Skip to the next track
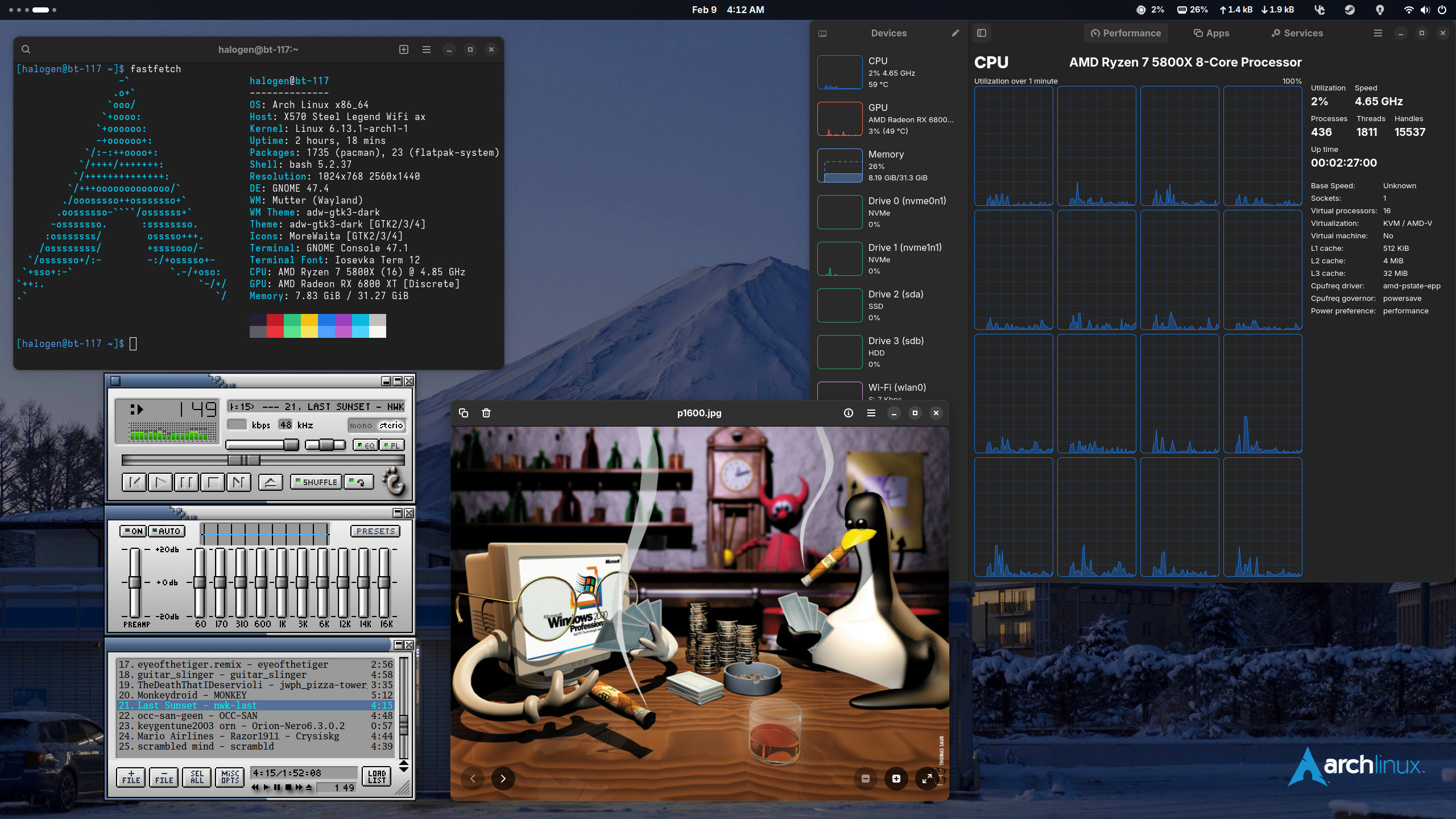Screen dimensions: 1456x819 [x=239, y=482]
